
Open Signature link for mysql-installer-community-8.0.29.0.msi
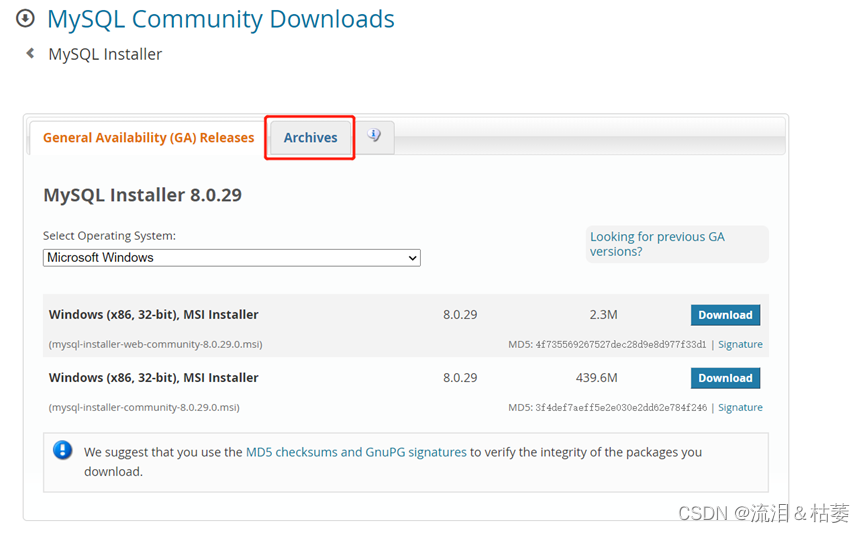[x=740, y=407]
